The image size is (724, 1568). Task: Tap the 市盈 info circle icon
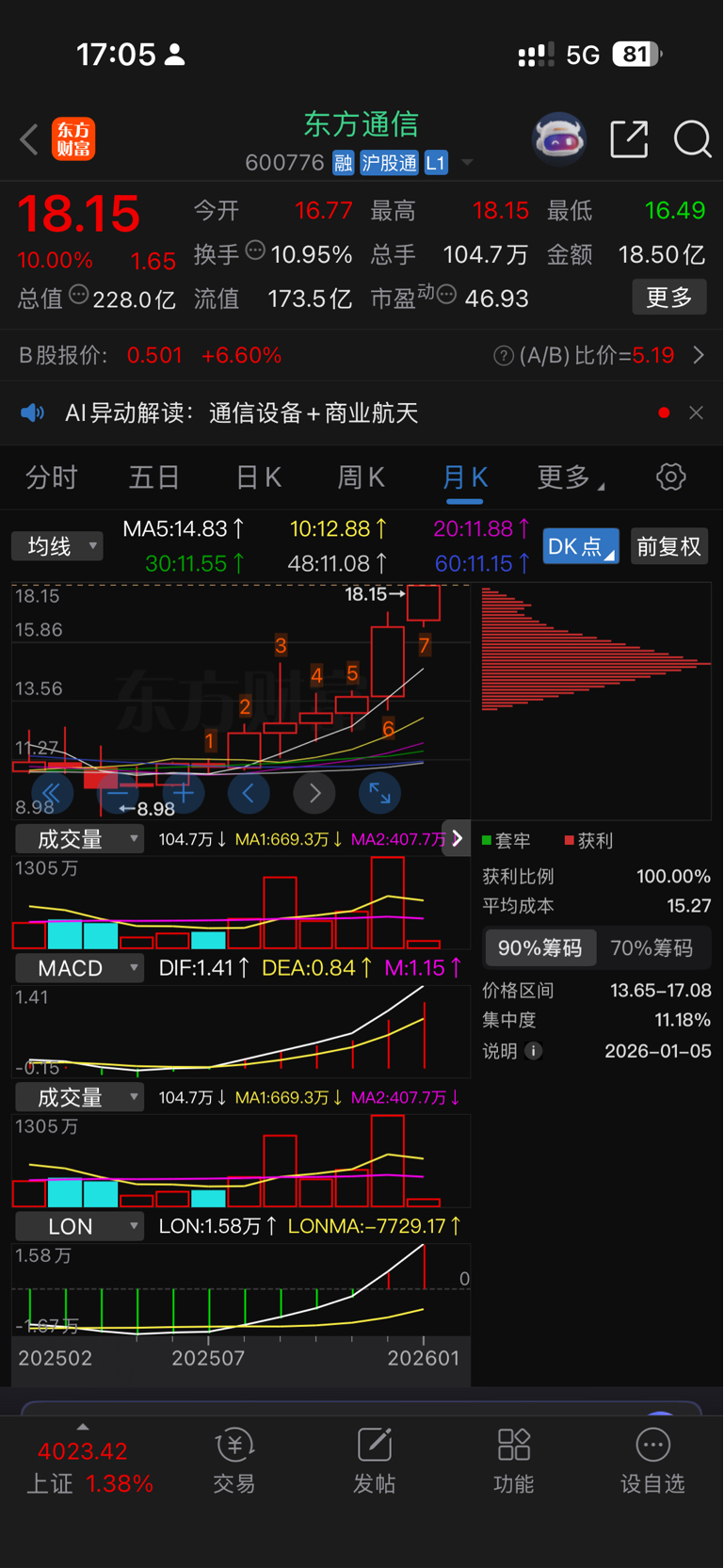446,296
